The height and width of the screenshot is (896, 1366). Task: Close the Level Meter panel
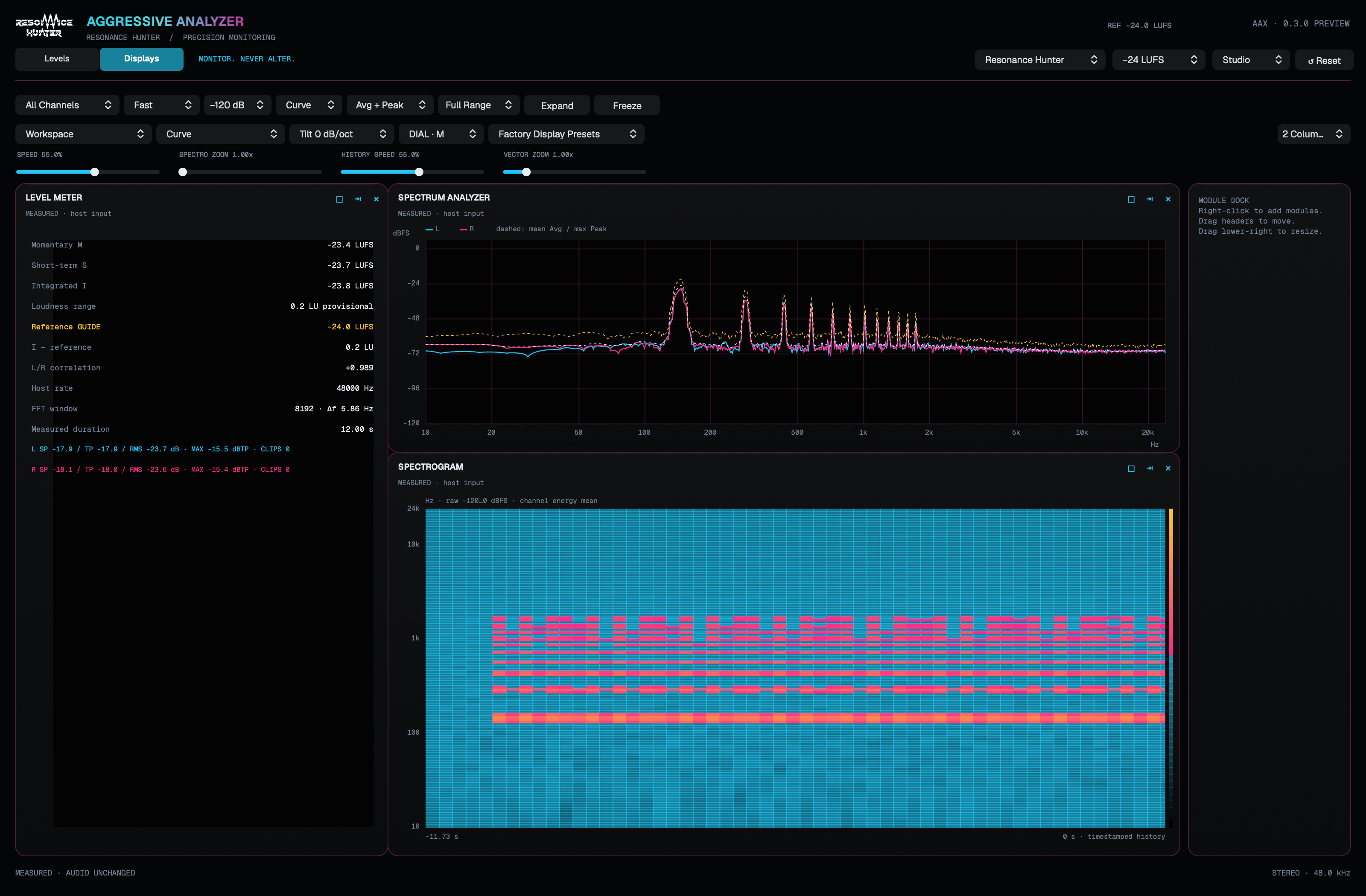pos(377,199)
